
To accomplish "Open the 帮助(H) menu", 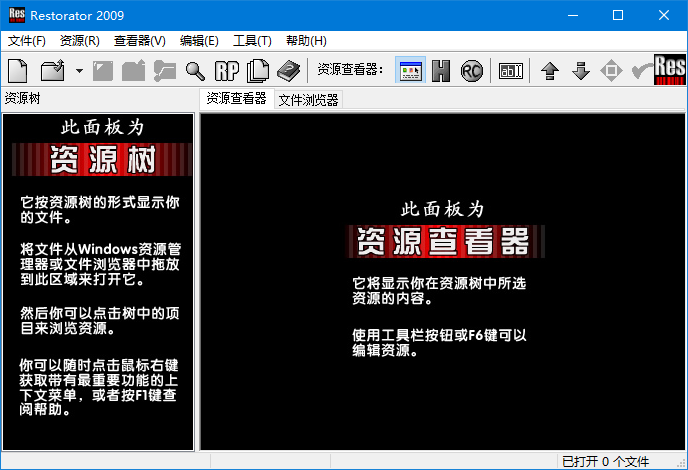I will pos(306,41).
